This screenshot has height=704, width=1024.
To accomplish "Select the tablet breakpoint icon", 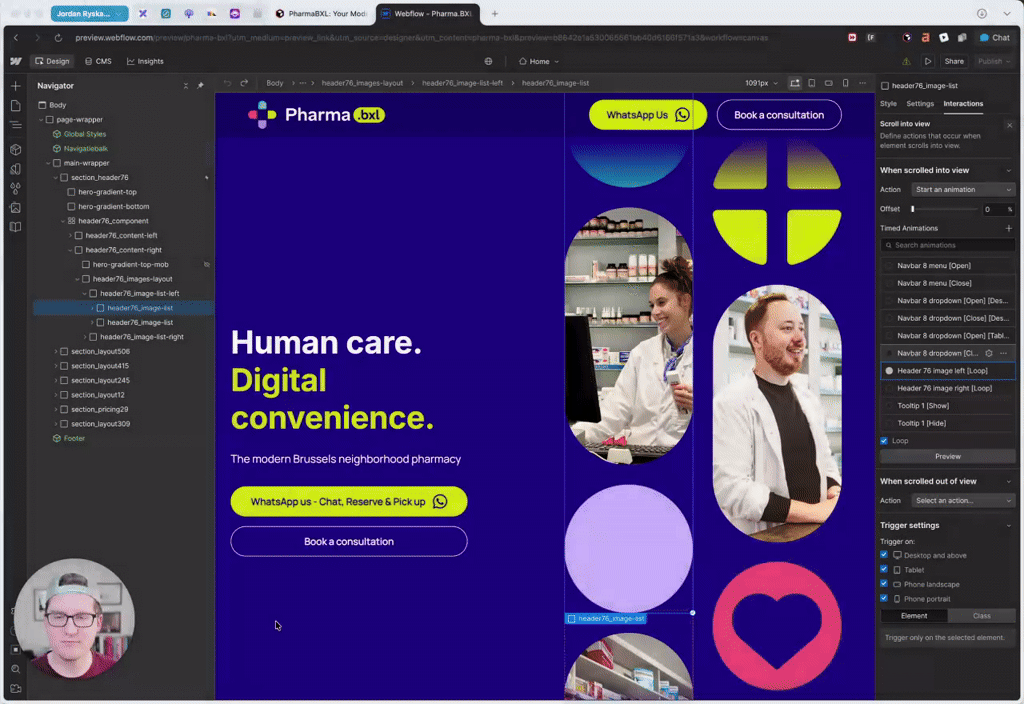I will [x=811, y=83].
